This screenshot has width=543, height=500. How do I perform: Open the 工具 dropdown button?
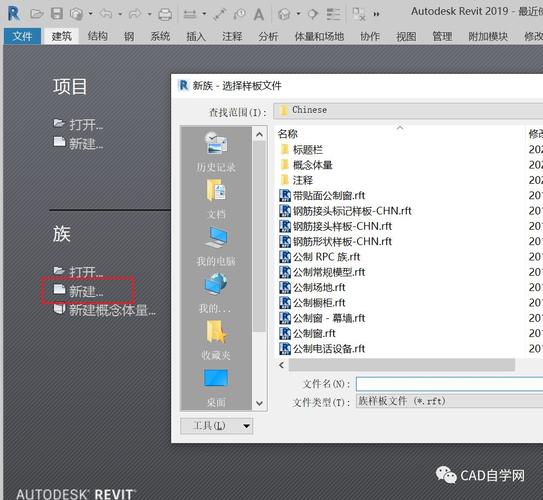tap(216, 426)
